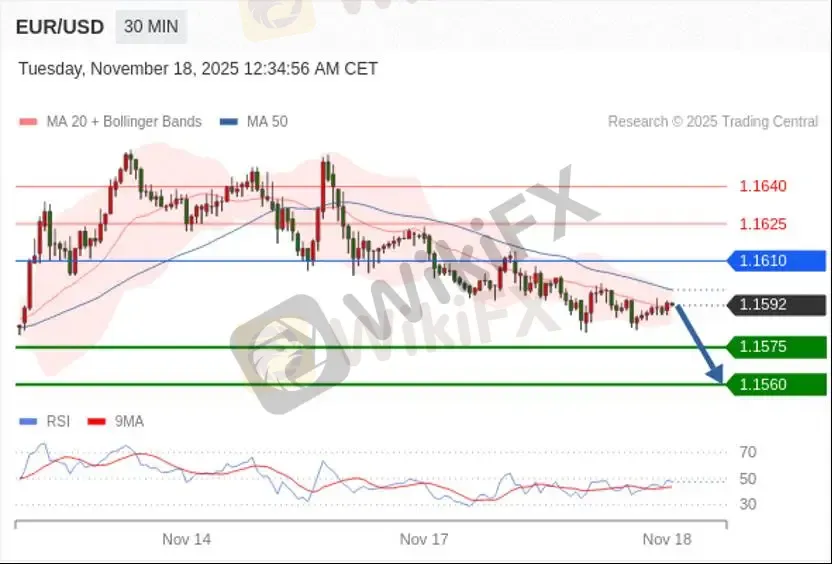Click the RSI 70 level label

(x=748, y=453)
